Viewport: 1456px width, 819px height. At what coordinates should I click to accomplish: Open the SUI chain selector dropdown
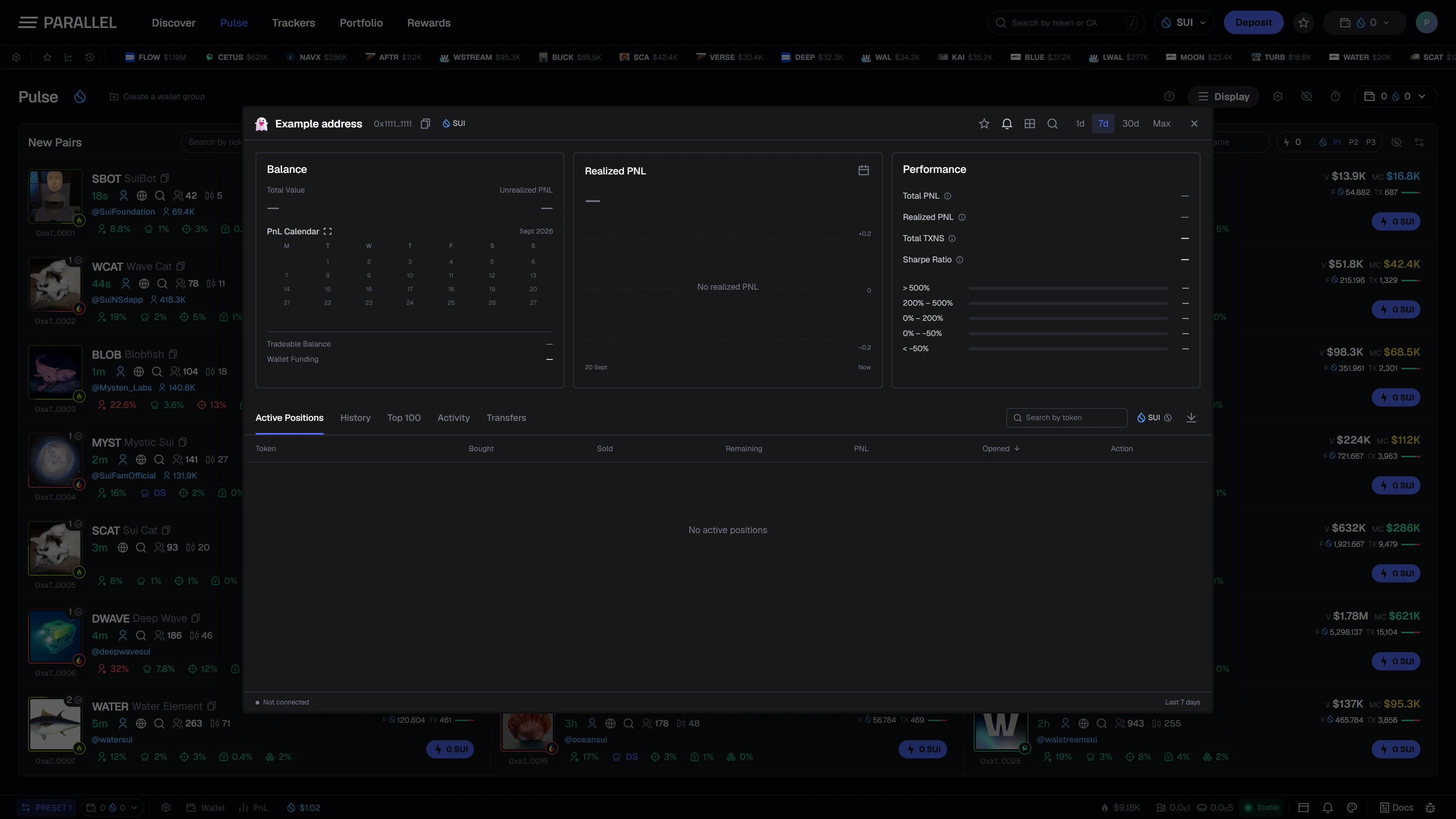click(x=1184, y=23)
